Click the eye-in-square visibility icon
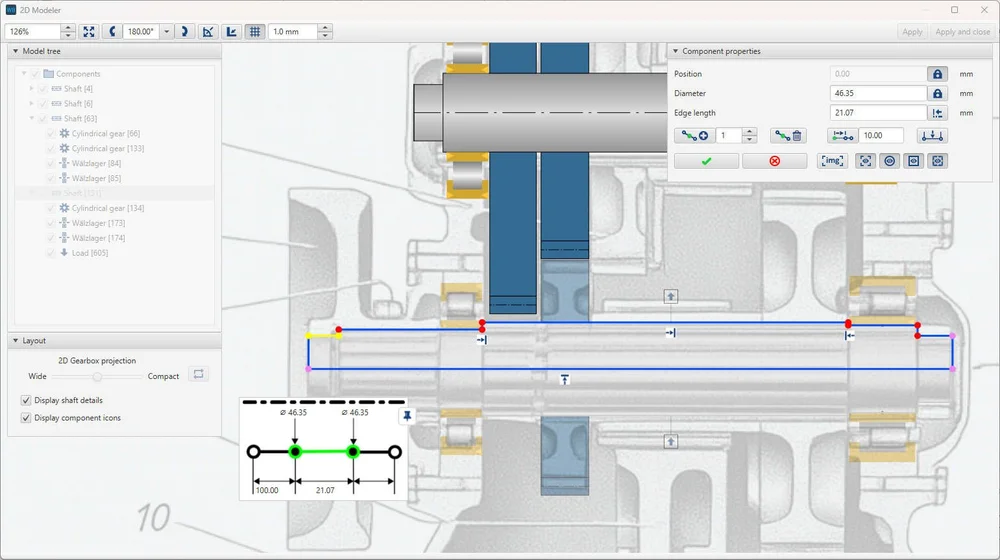The height and width of the screenshot is (560, 1000). coord(913,161)
